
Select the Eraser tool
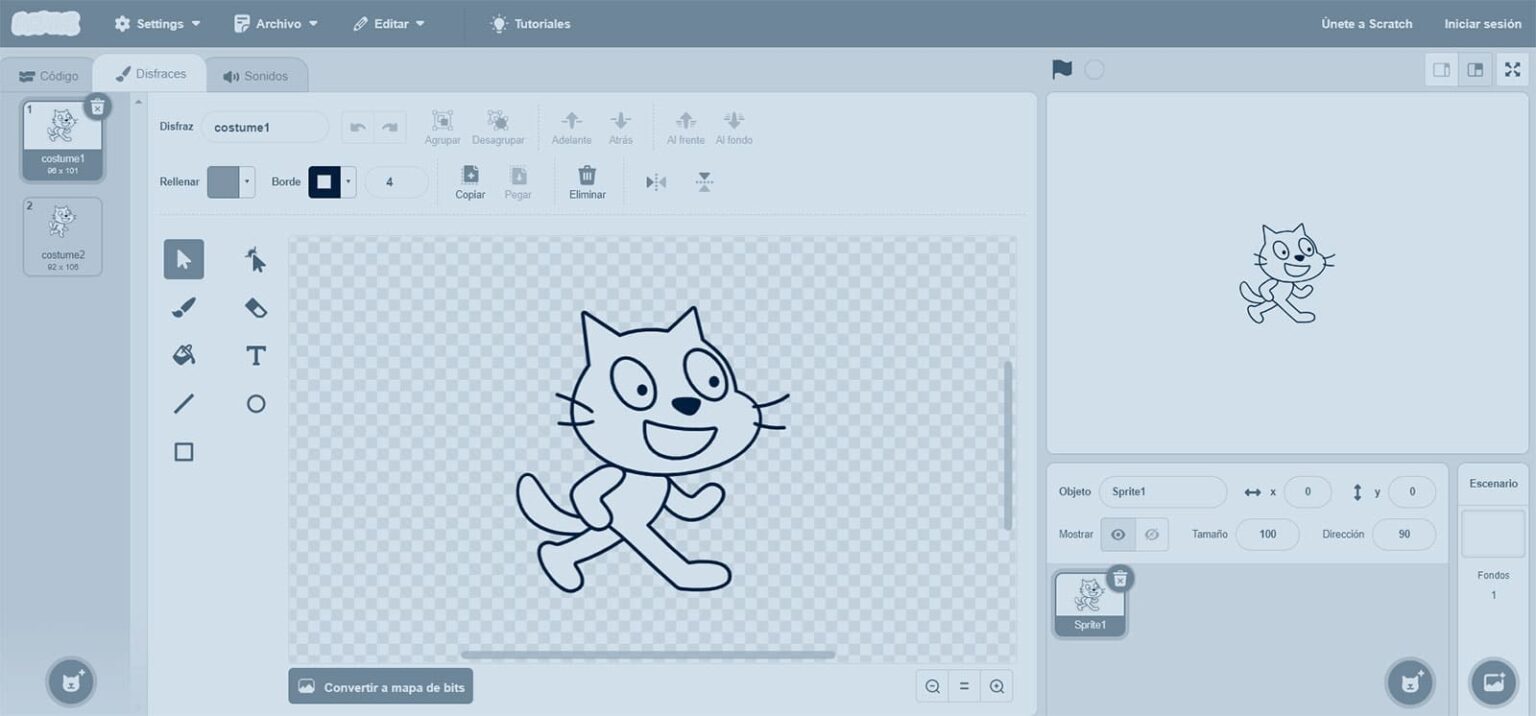[x=256, y=308]
